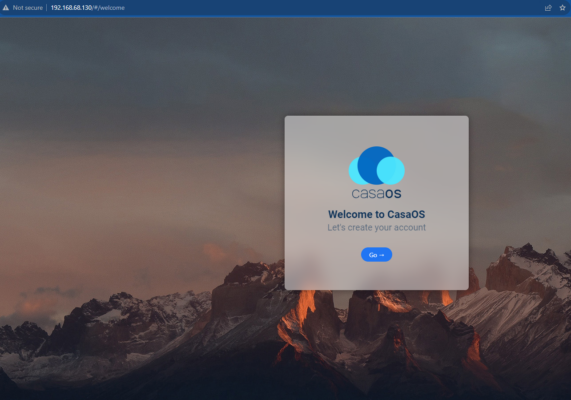Click the /#/welcome path in the URL
This screenshot has height=400, width=571.
point(108,8)
